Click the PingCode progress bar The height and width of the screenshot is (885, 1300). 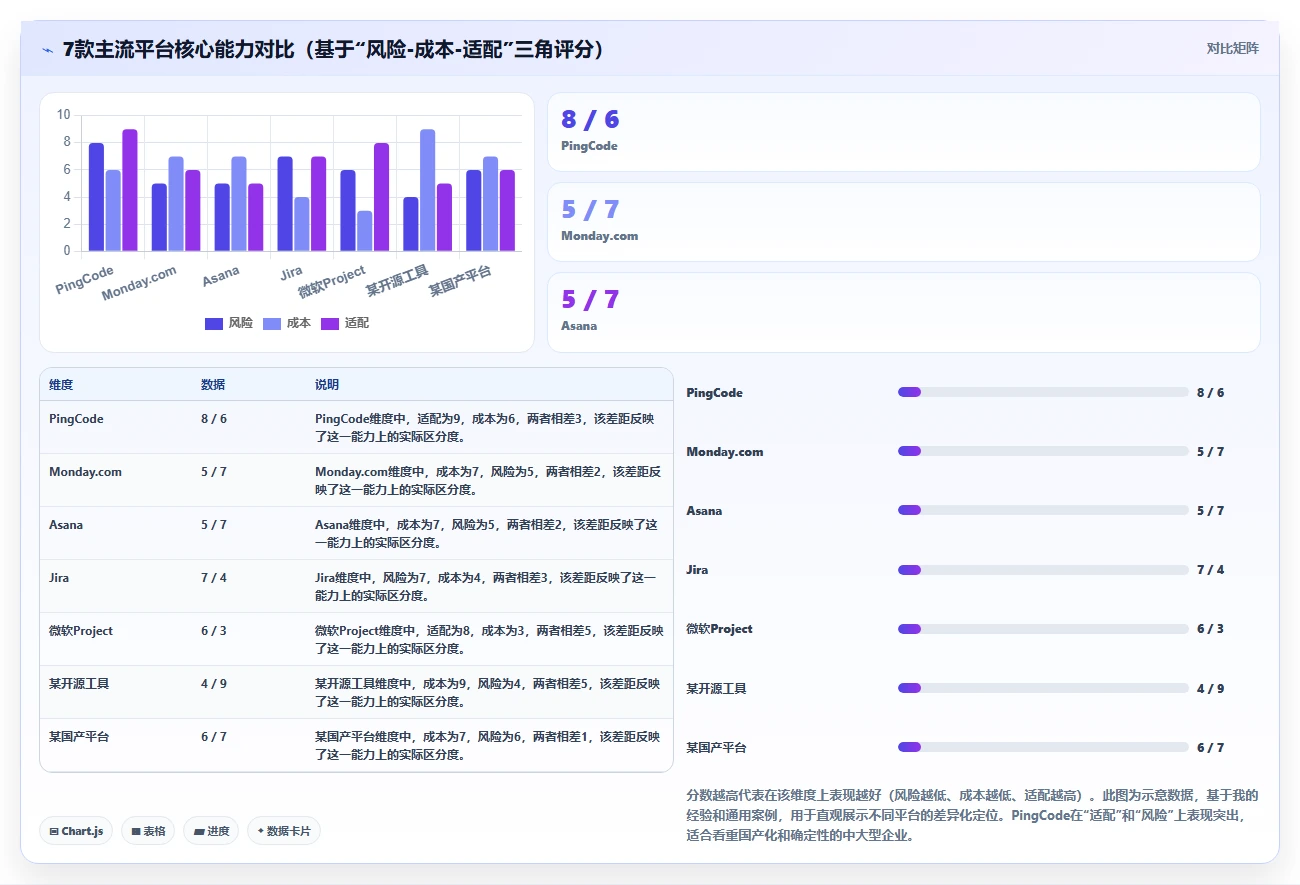point(1043,393)
